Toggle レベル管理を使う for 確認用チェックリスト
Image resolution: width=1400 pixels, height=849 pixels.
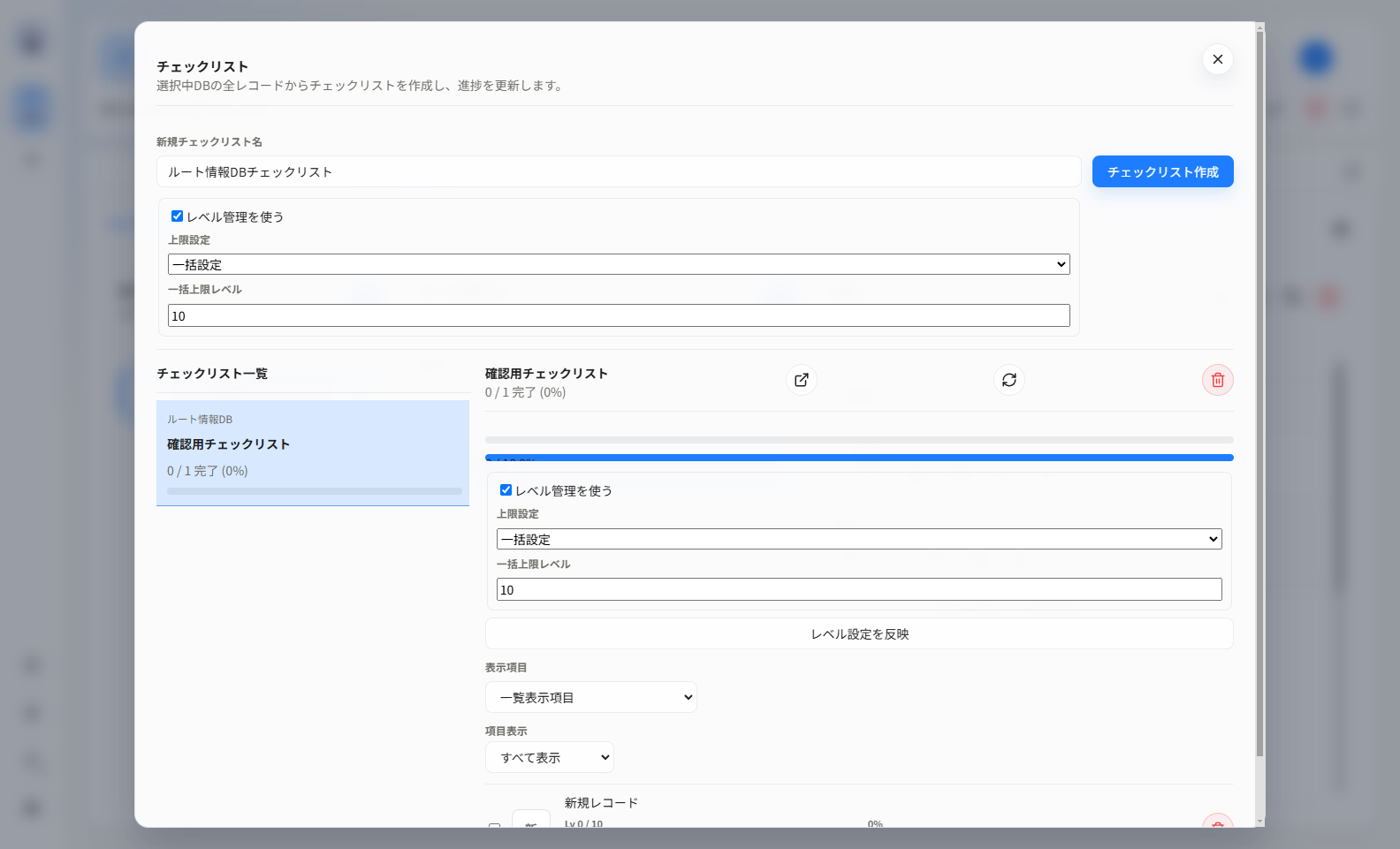tap(506, 490)
